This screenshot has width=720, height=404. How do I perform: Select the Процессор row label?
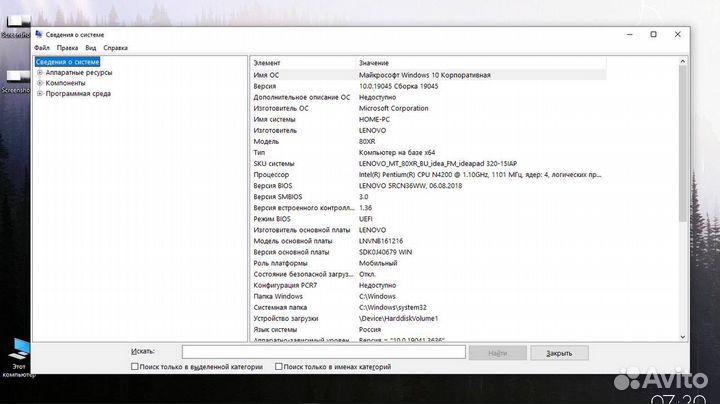tap(271, 174)
